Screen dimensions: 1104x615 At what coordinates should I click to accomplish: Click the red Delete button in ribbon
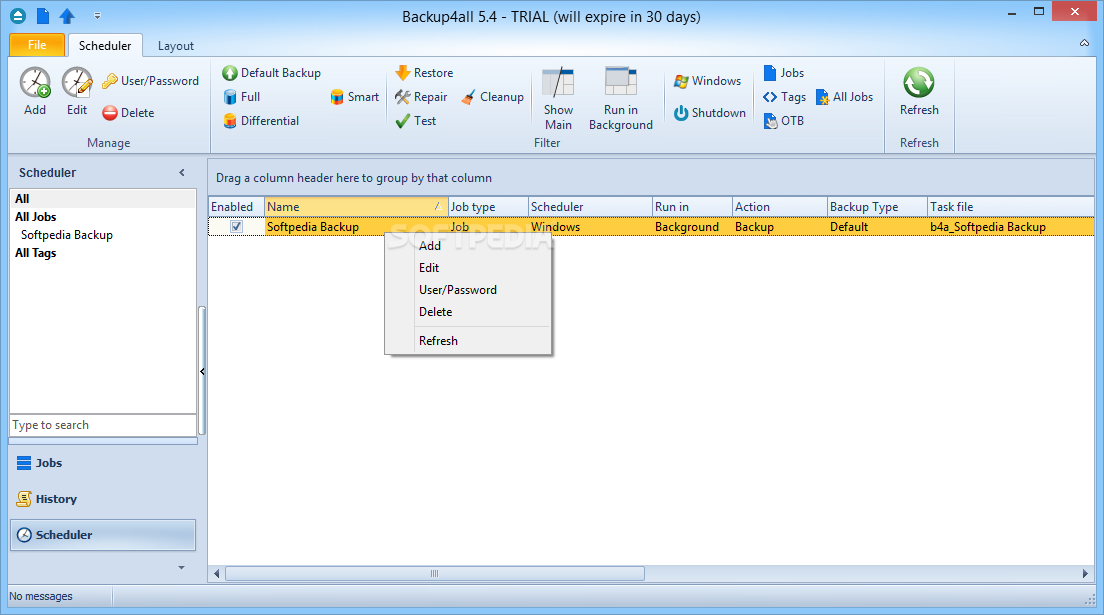coord(127,113)
